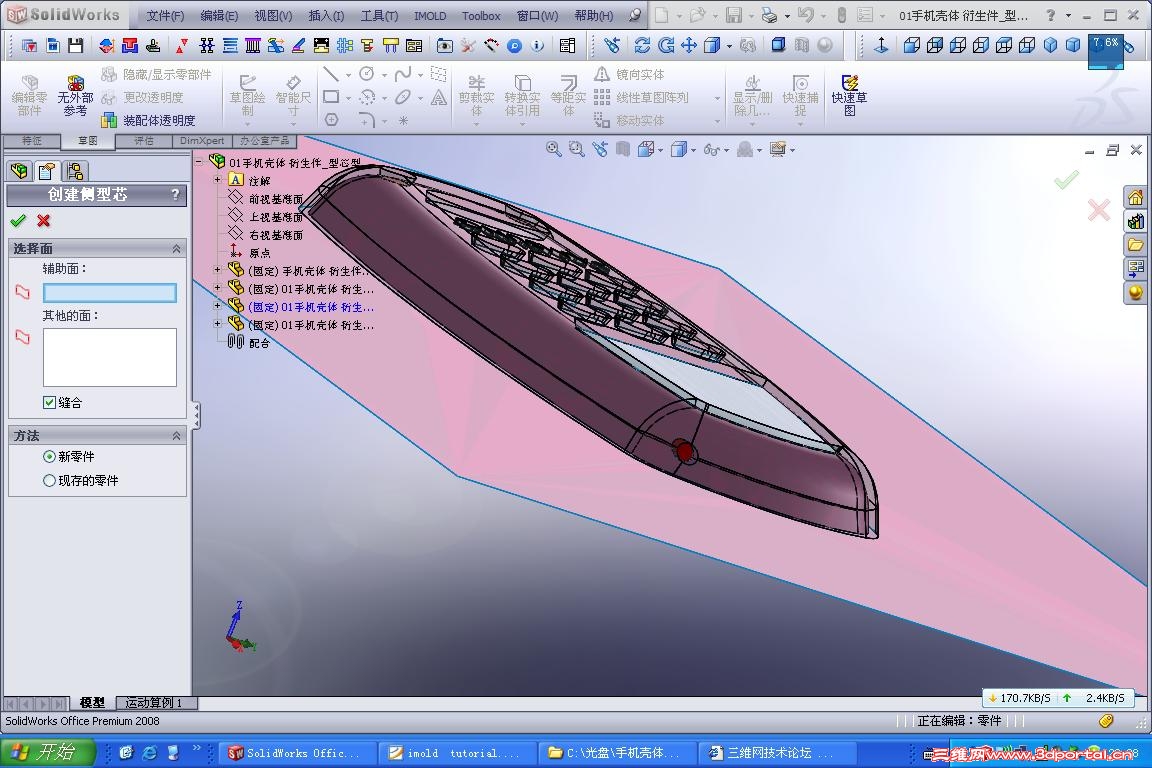Click the red X cancel in property manager
1152x768 pixels.
pos(43,220)
